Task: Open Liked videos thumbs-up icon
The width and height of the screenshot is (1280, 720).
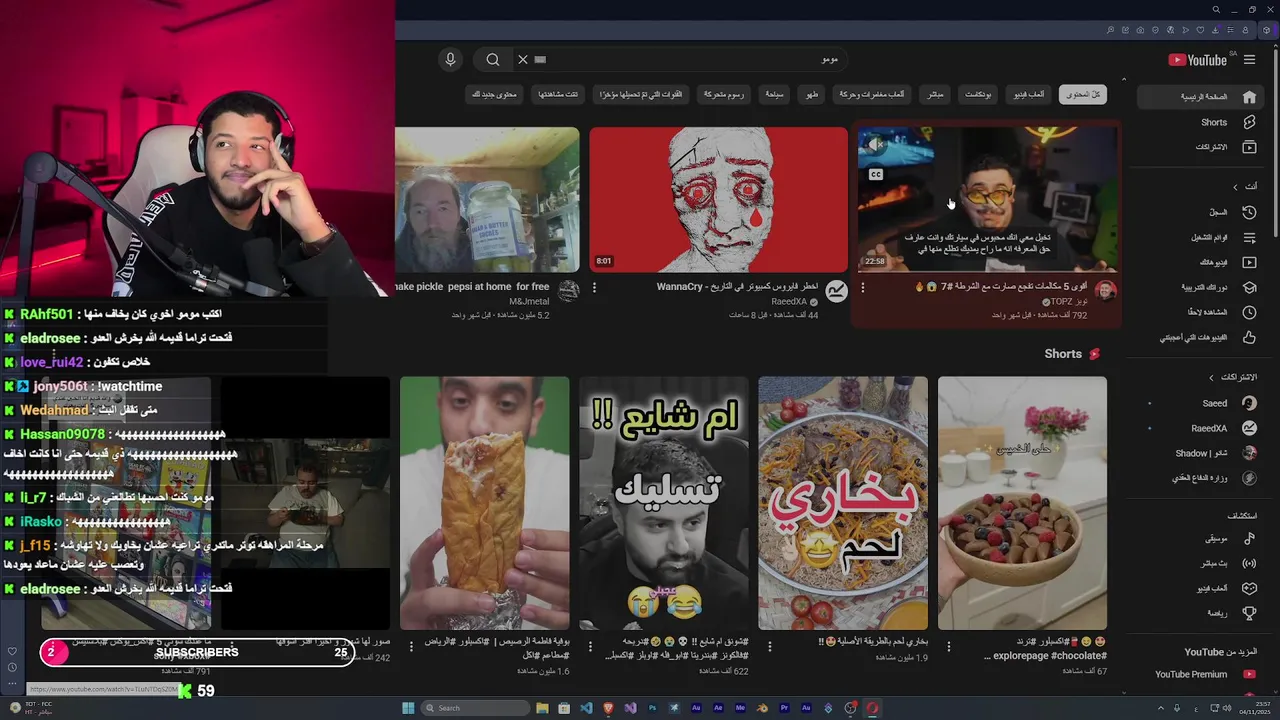Action: (1249, 338)
